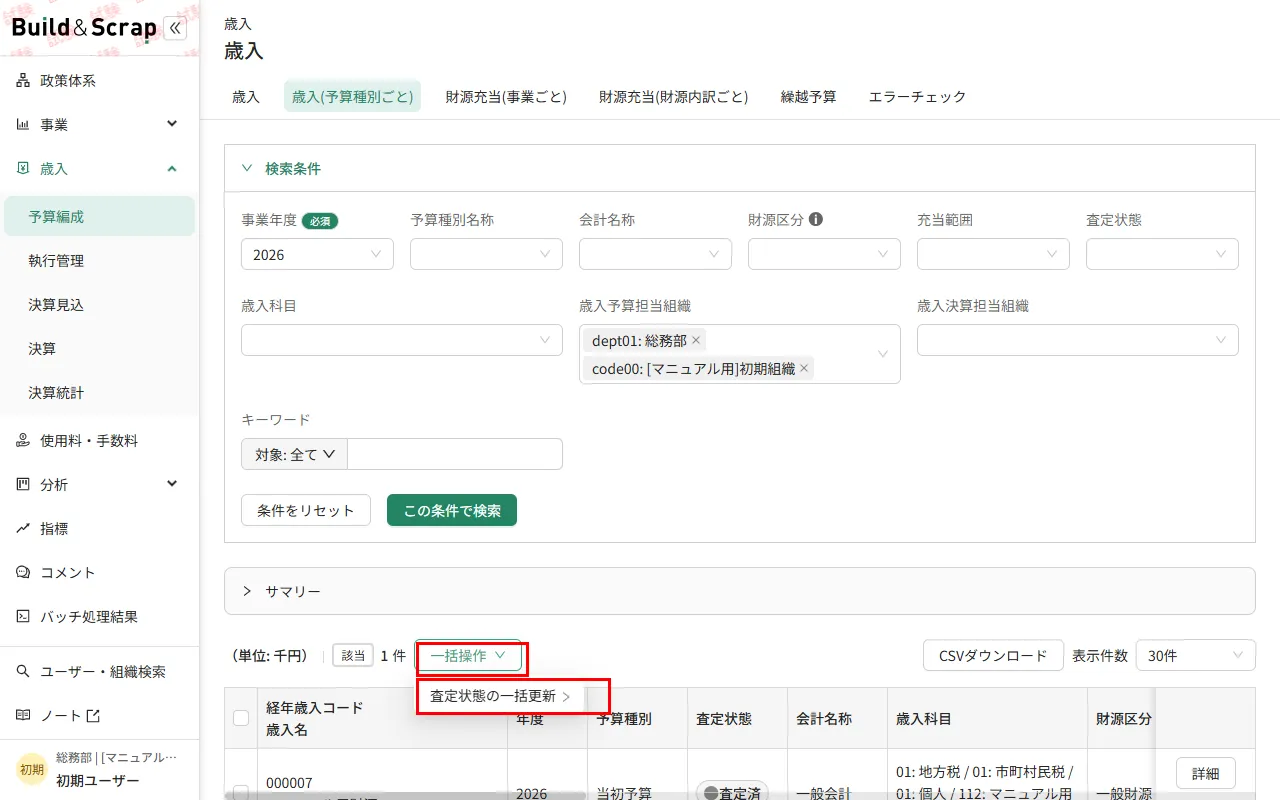
Task: Open the 査定状態 filter dropdown
Action: pyautogui.click(x=1162, y=254)
